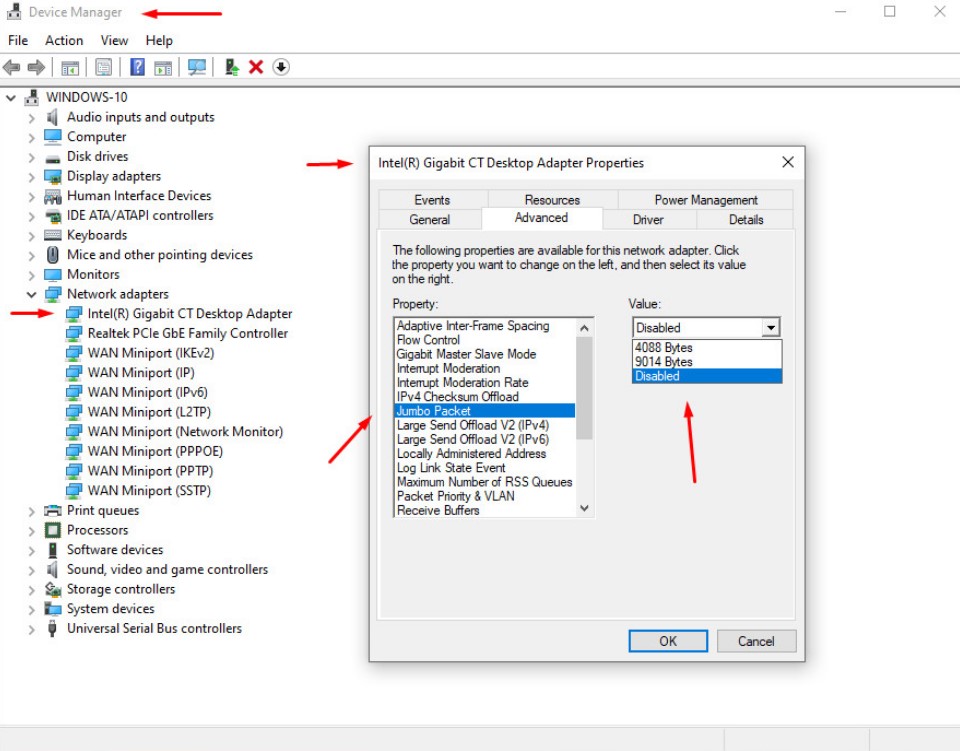Switch to the Events tab

point(432,200)
